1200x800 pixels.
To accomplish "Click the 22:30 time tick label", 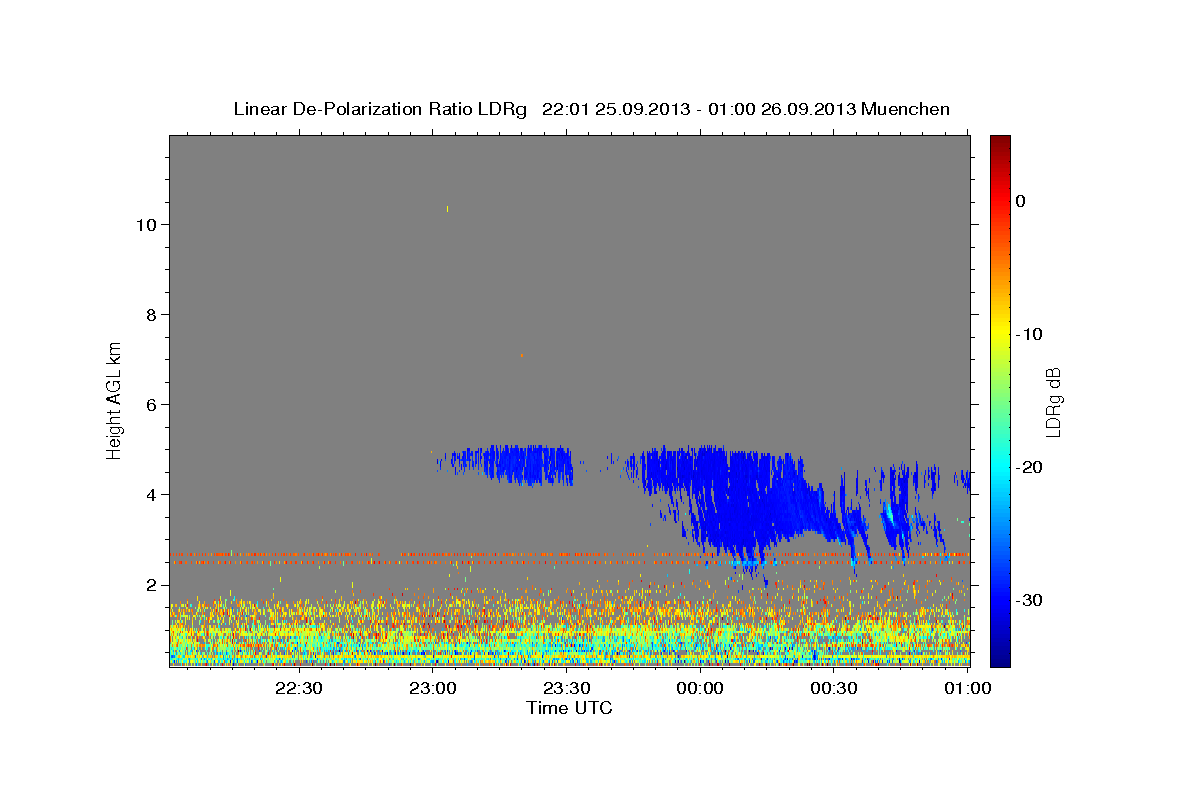I will (x=299, y=688).
